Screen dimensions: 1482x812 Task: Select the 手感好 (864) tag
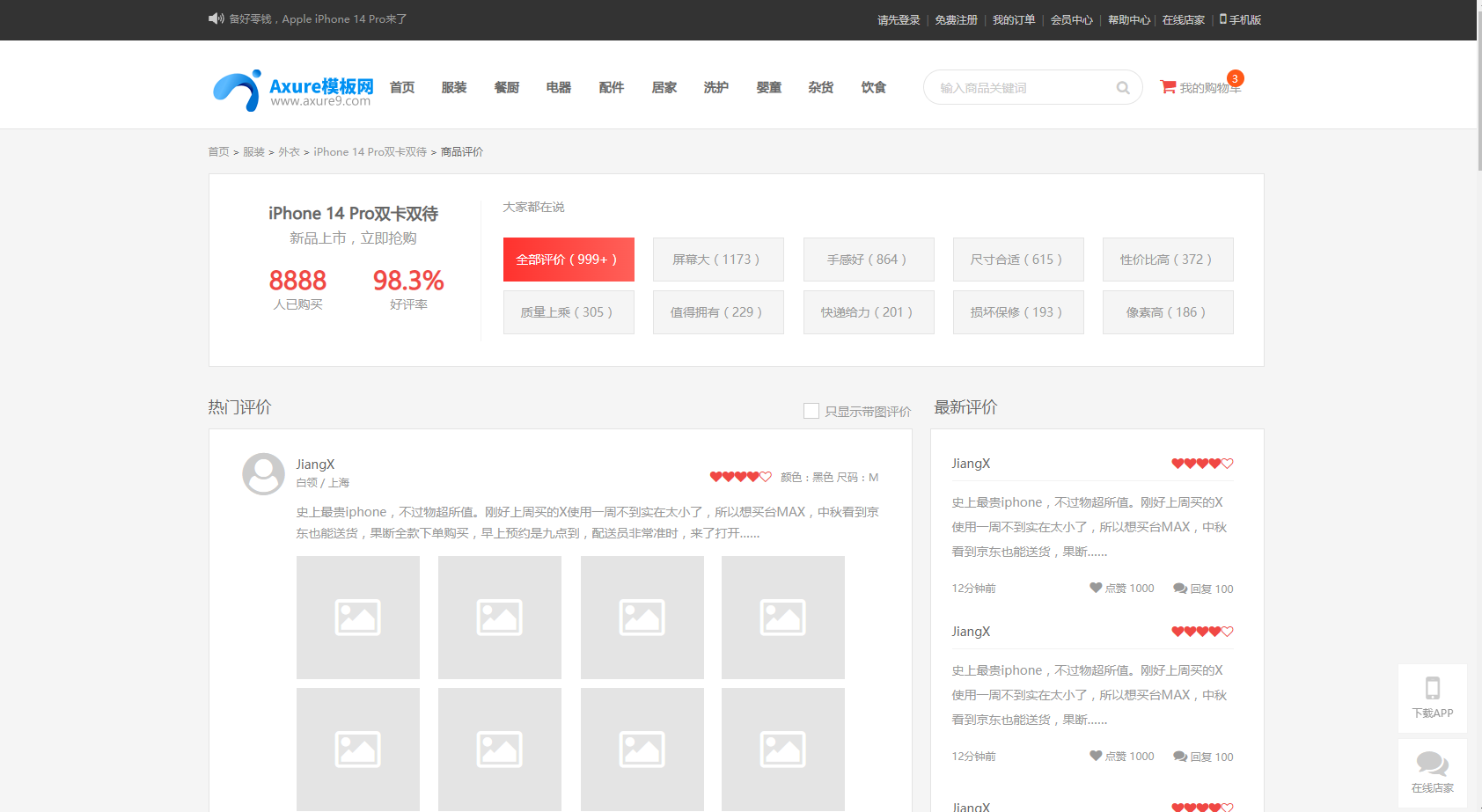[x=869, y=260]
